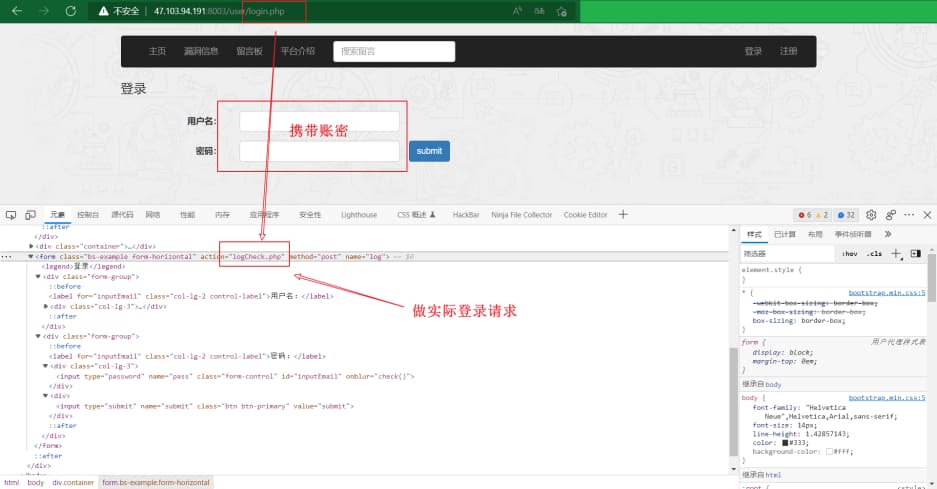Click the 用户名 username input field

click(319, 121)
